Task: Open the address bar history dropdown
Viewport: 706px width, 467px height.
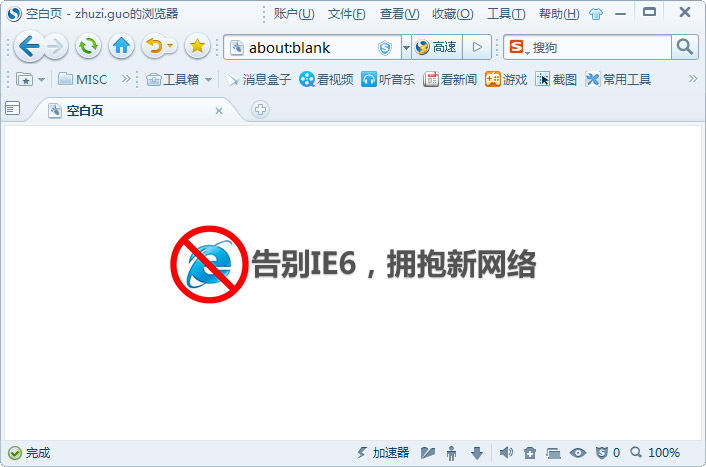Action: [406, 47]
